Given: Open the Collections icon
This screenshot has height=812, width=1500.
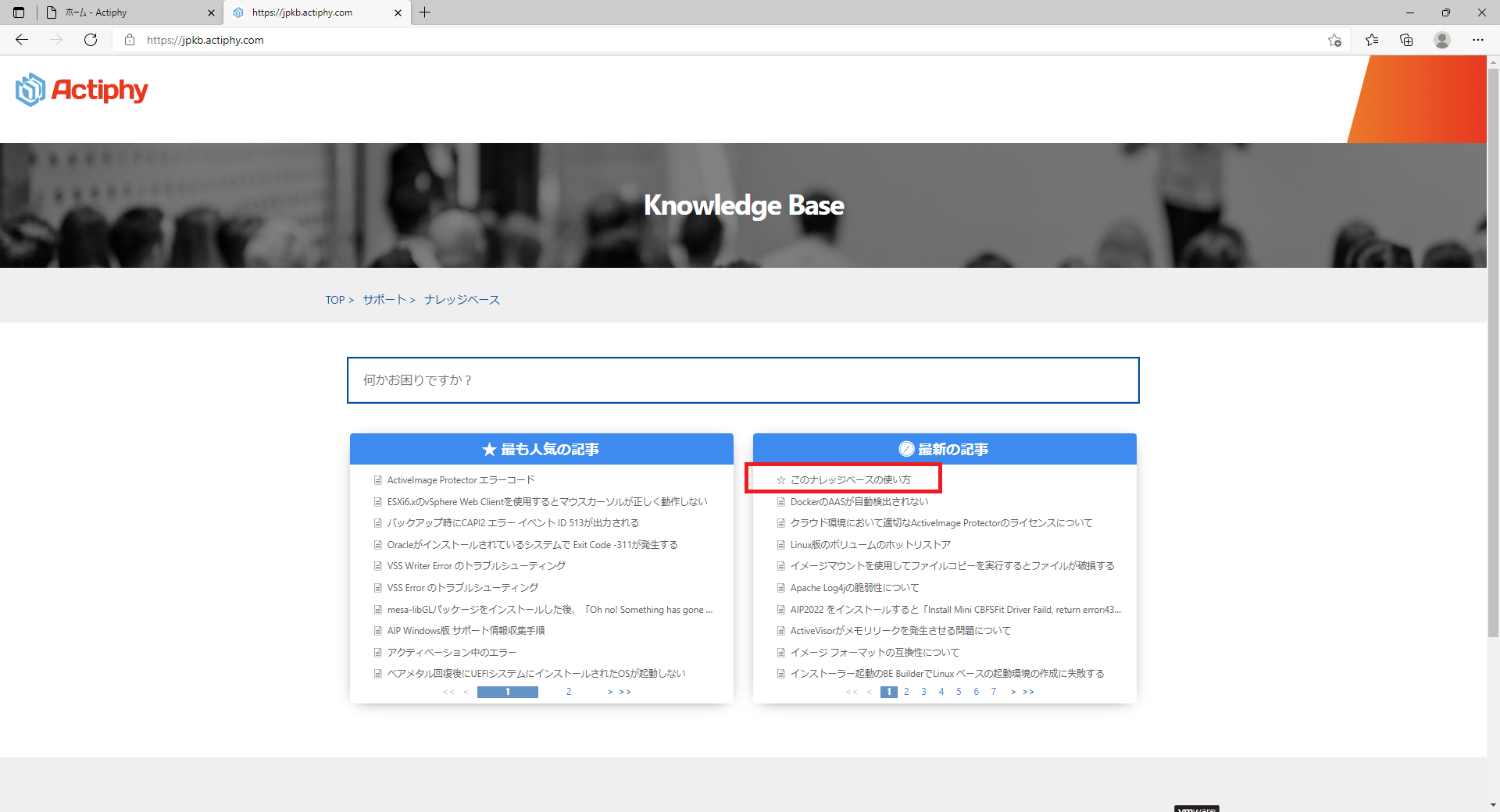Looking at the screenshot, I should tap(1406, 40).
